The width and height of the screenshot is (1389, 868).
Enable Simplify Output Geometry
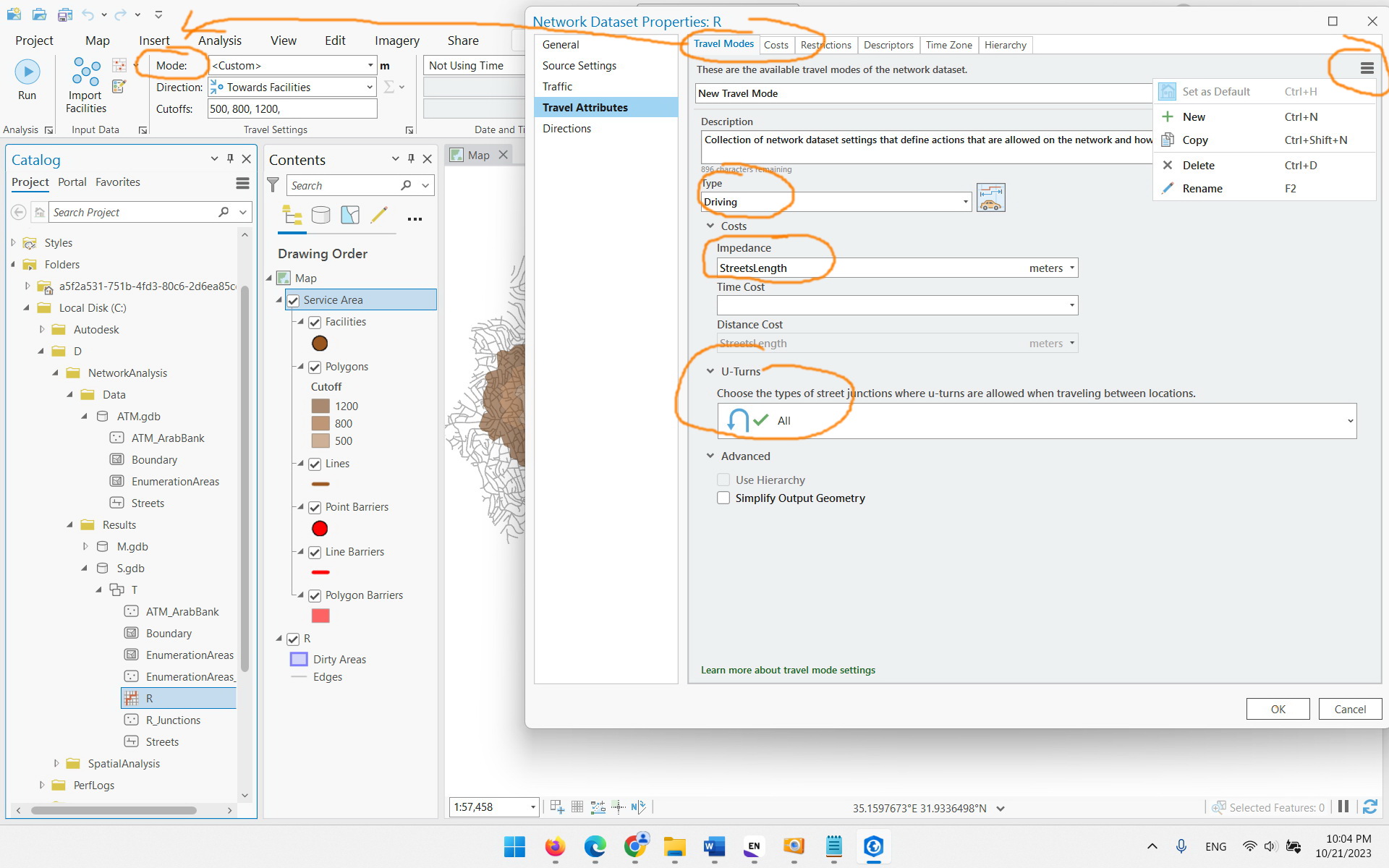723,498
